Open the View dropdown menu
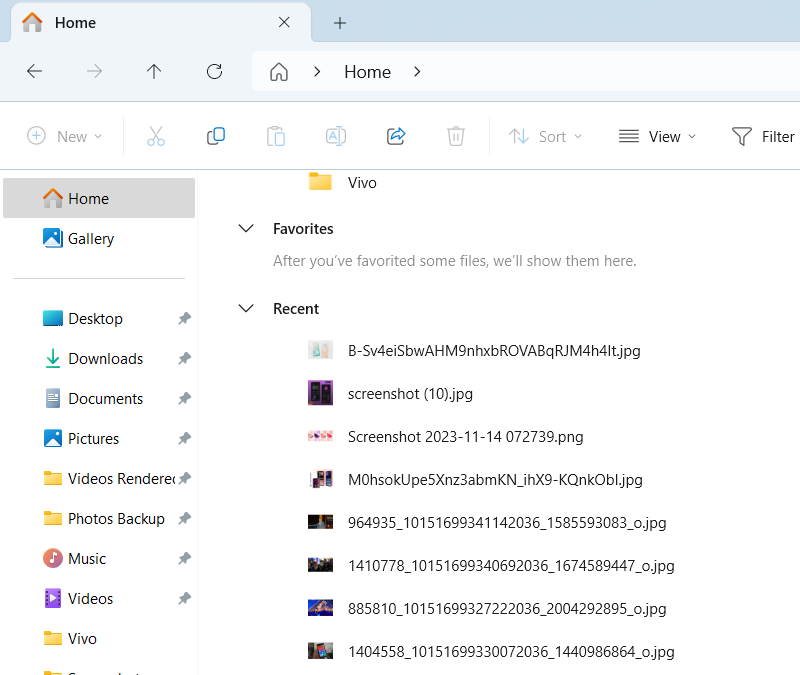This screenshot has width=800, height=675. pos(657,136)
